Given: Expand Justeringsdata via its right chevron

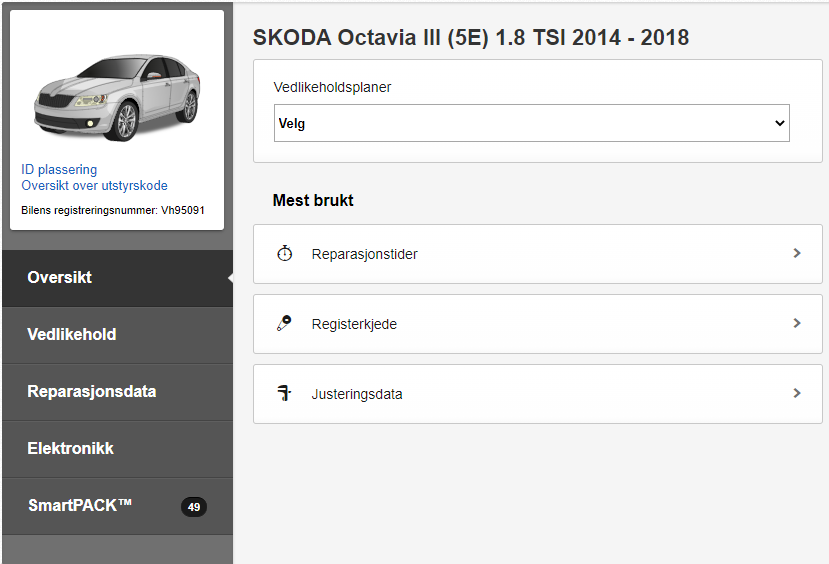Looking at the screenshot, I should (797, 393).
